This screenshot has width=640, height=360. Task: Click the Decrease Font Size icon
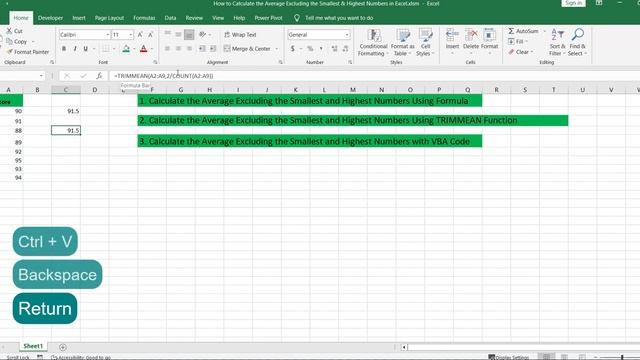click(151, 35)
